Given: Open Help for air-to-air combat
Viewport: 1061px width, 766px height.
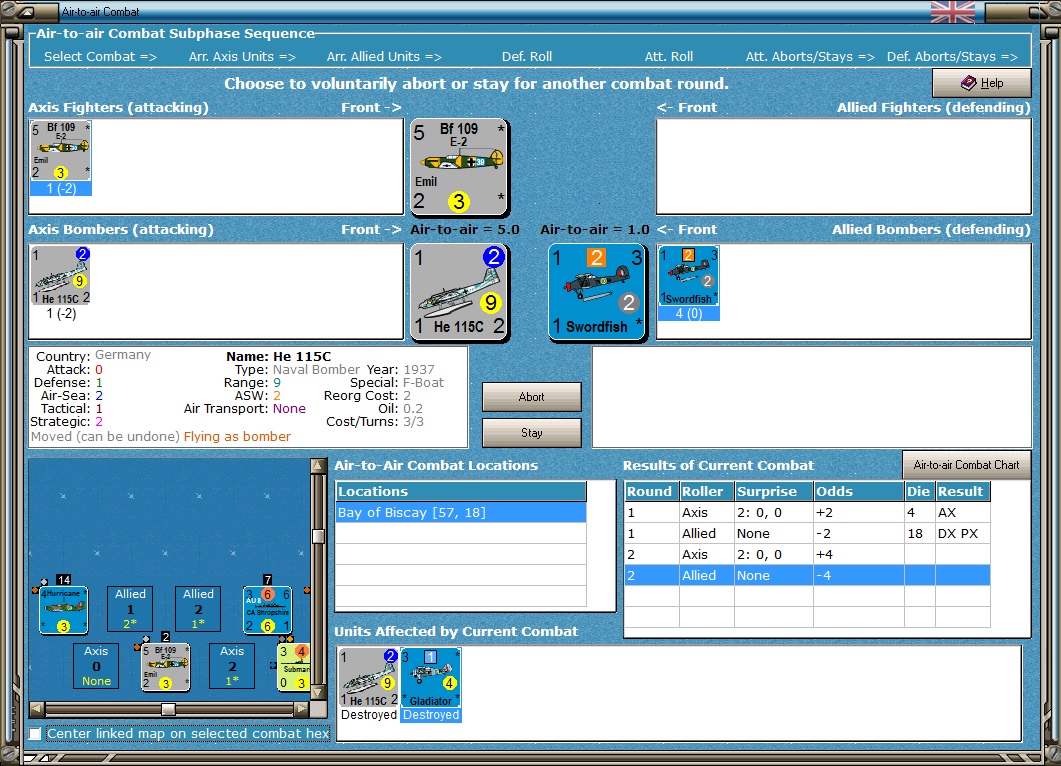Looking at the screenshot, I should (x=981, y=83).
